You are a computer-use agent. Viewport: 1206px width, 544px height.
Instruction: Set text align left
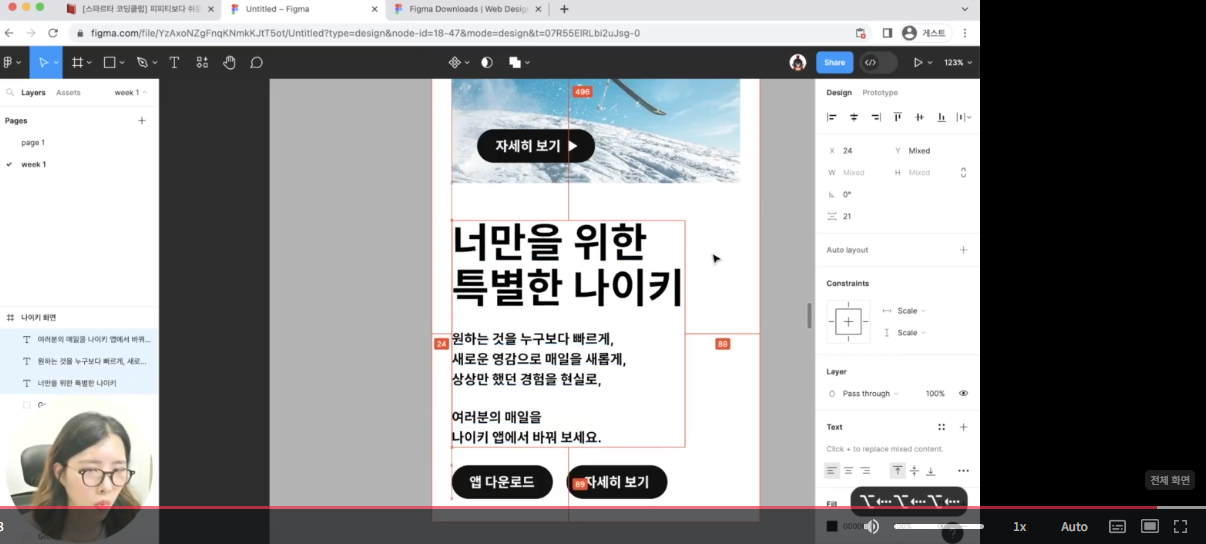832,471
